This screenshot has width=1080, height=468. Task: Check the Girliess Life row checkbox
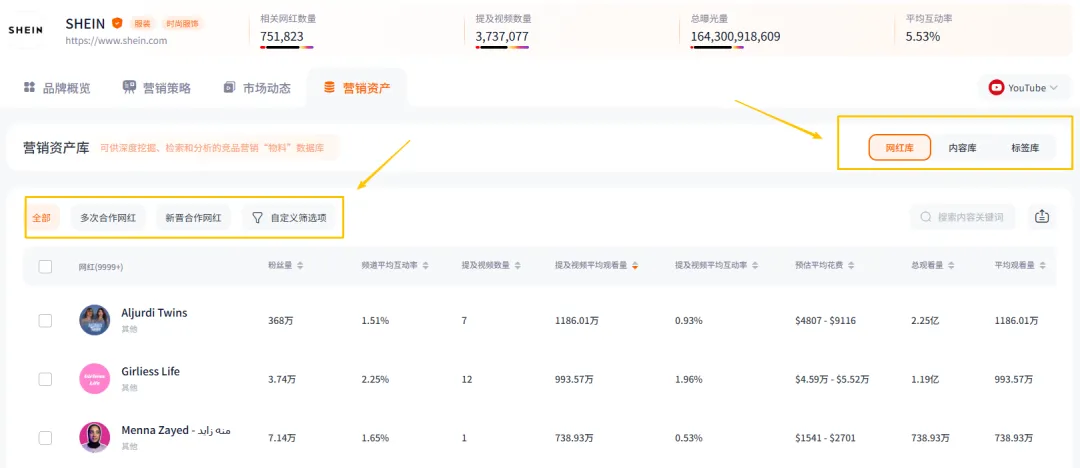(x=45, y=379)
